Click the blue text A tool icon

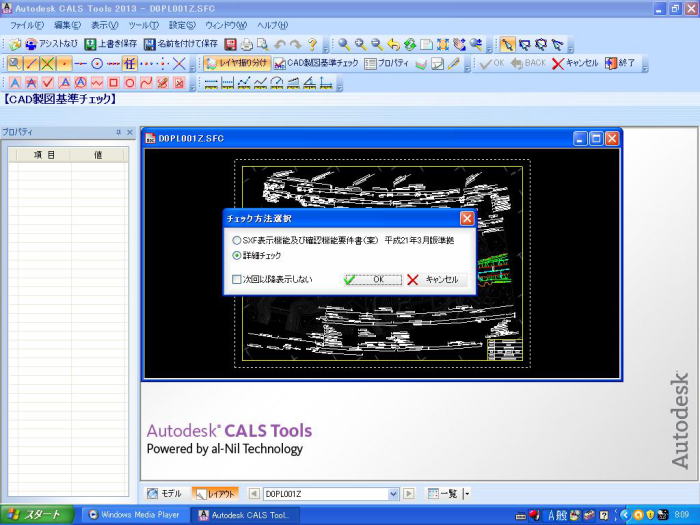pyautogui.click(x=14, y=83)
